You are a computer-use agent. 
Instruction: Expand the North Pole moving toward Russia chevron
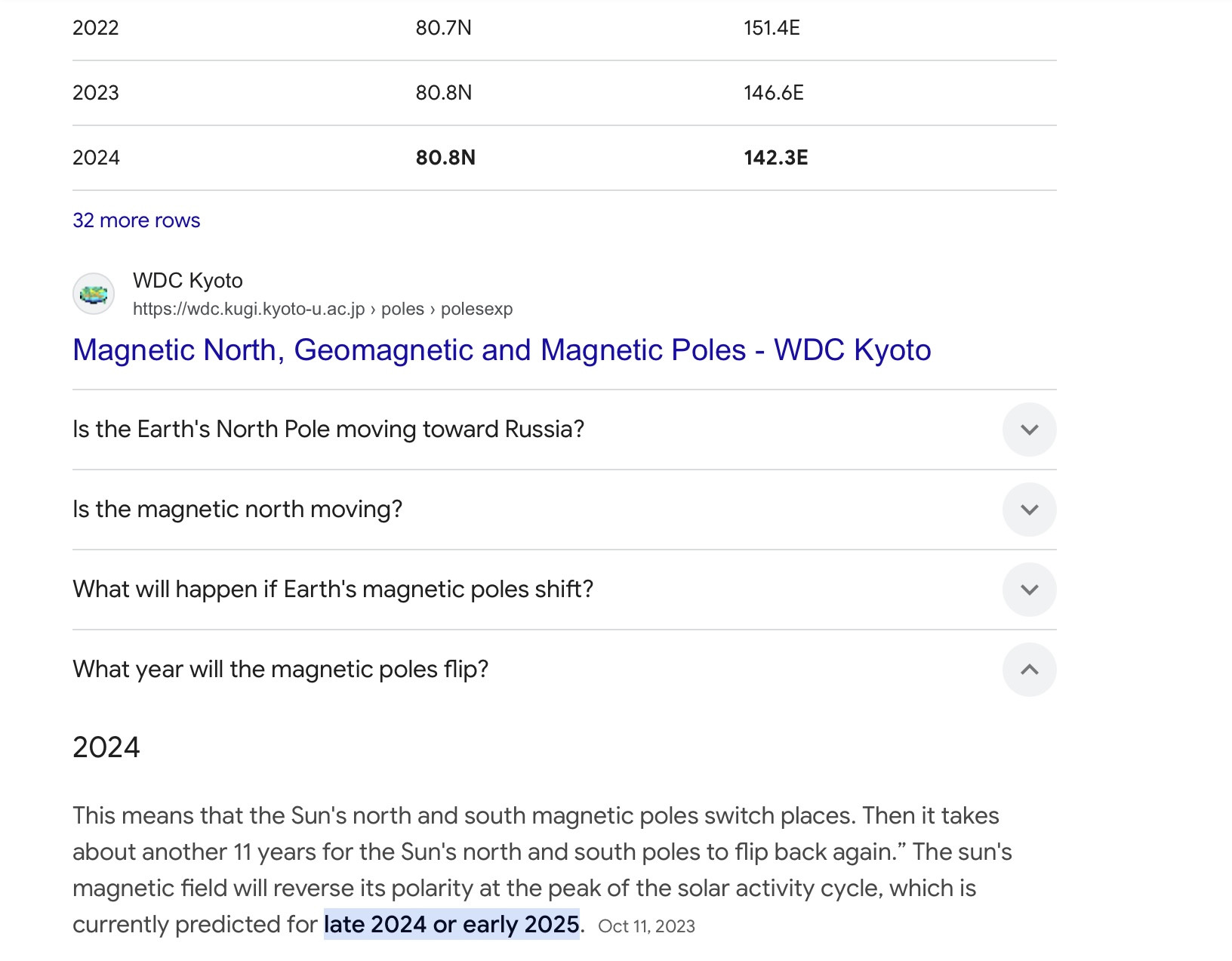click(x=1029, y=430)
